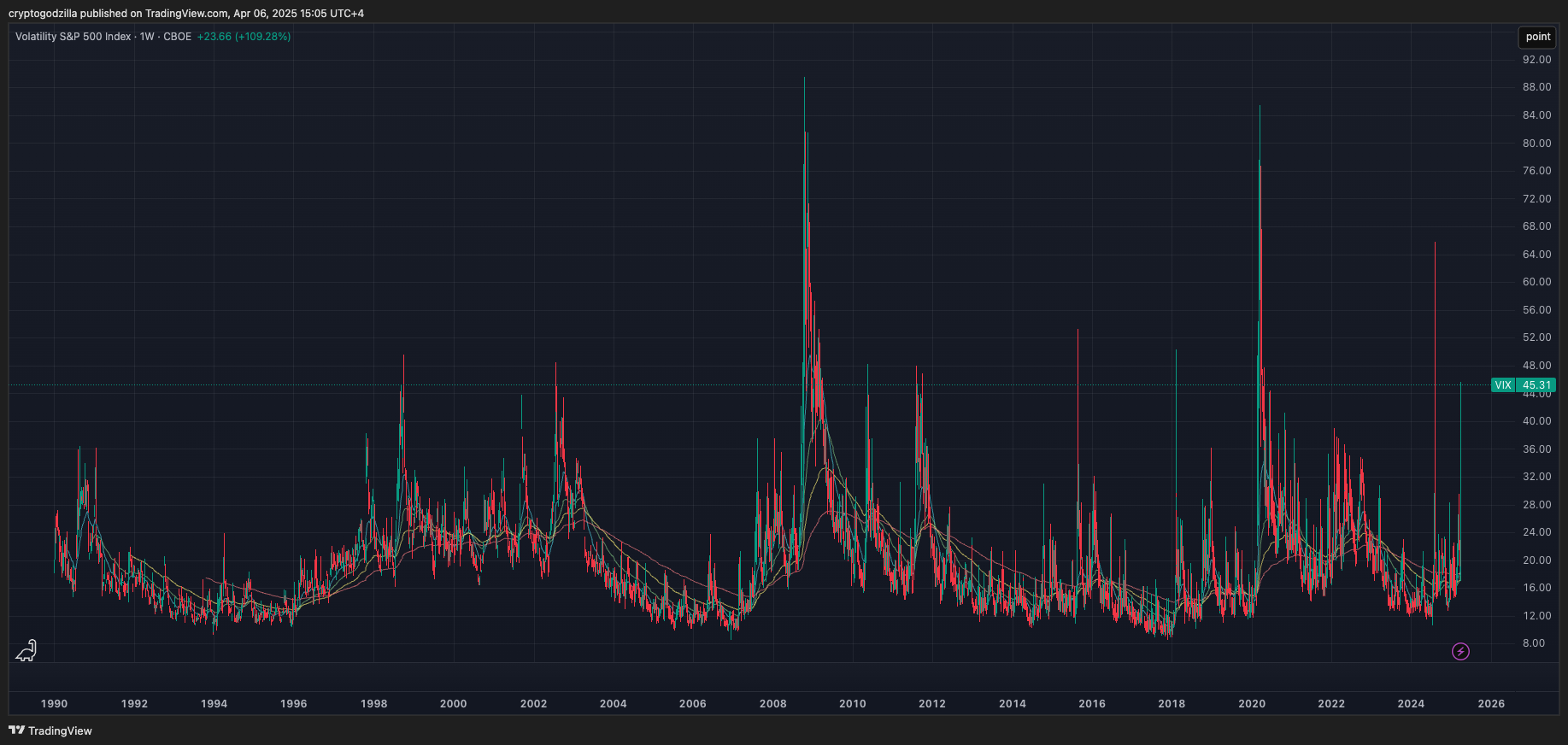1568x745 pixels.
Task: Click the 2014 label on the time axis
Action: [x=1013, y=704]
